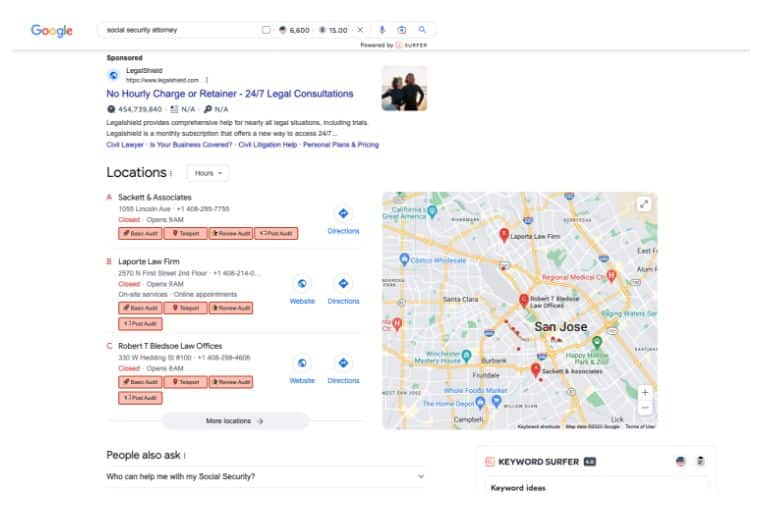Open the 'Civil Lawyer' sitelink
The width and height of the screenshot is (760, 520).
[x=125, y=144]
